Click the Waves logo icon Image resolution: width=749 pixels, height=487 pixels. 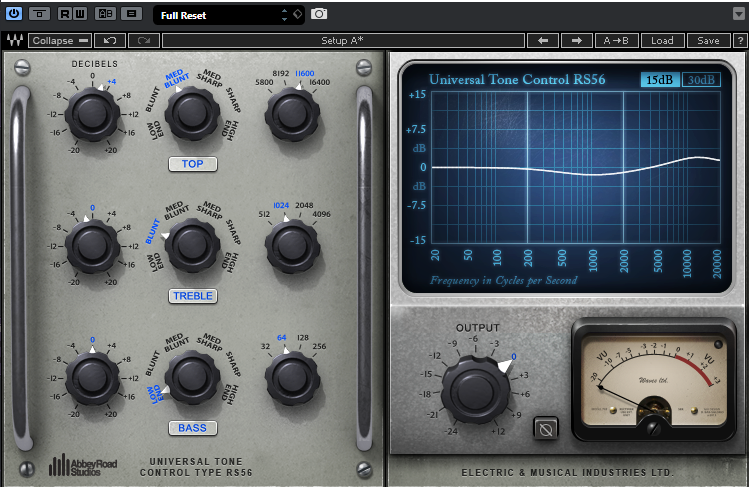[x=14, y=41]
